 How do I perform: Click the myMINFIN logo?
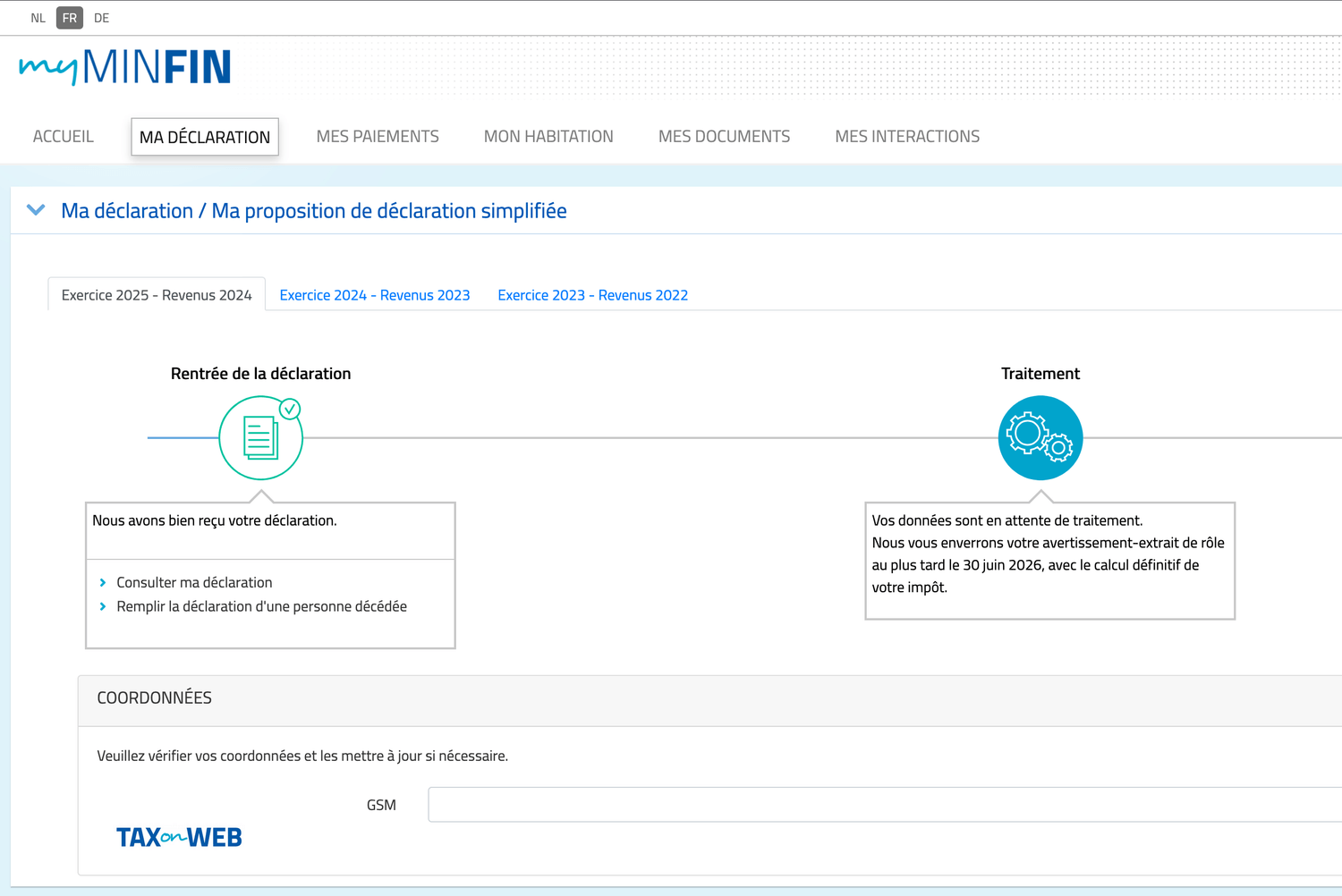tap(125, 67)
